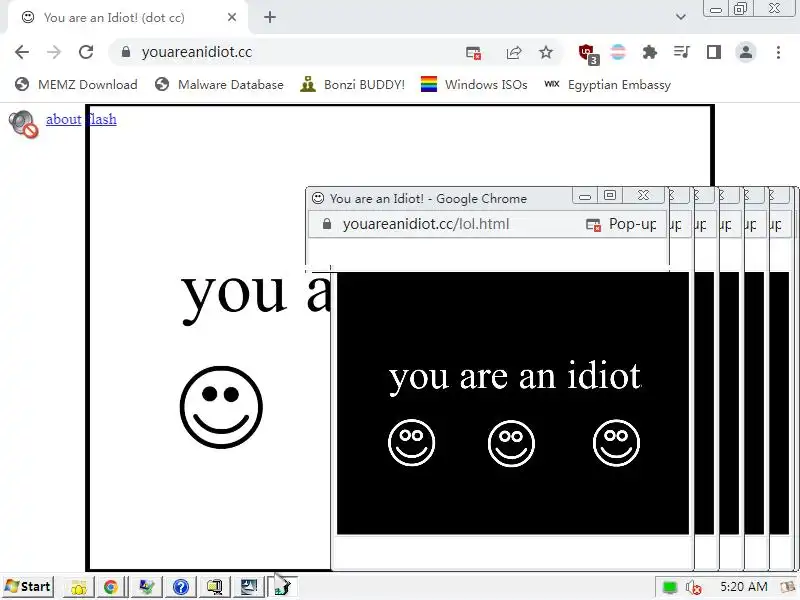Click the popup's lol.html address
This screenshot has height=600, width=800.
click(x=426, y=224)
